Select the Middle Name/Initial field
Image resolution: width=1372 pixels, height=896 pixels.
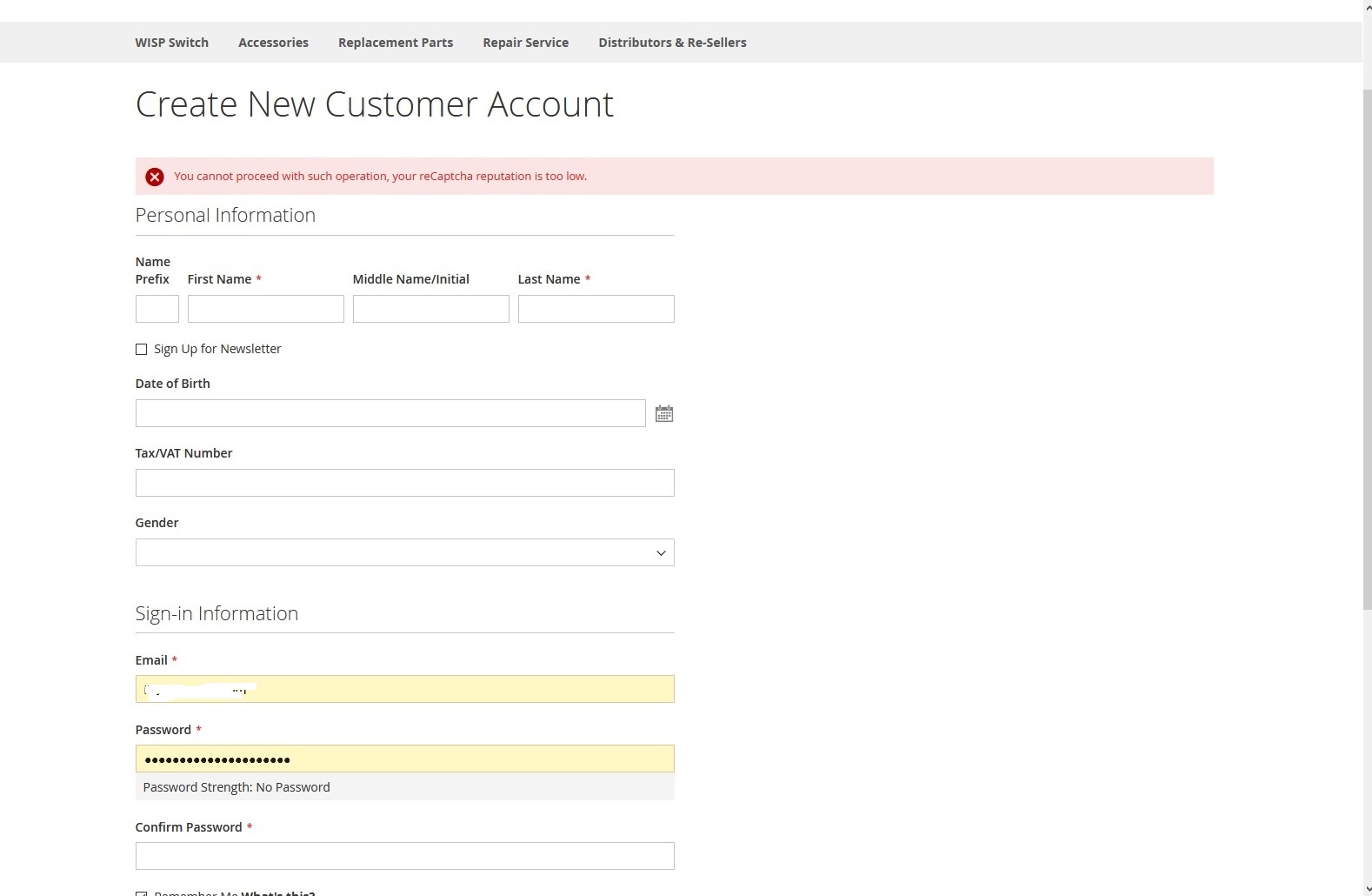(430, 309)
